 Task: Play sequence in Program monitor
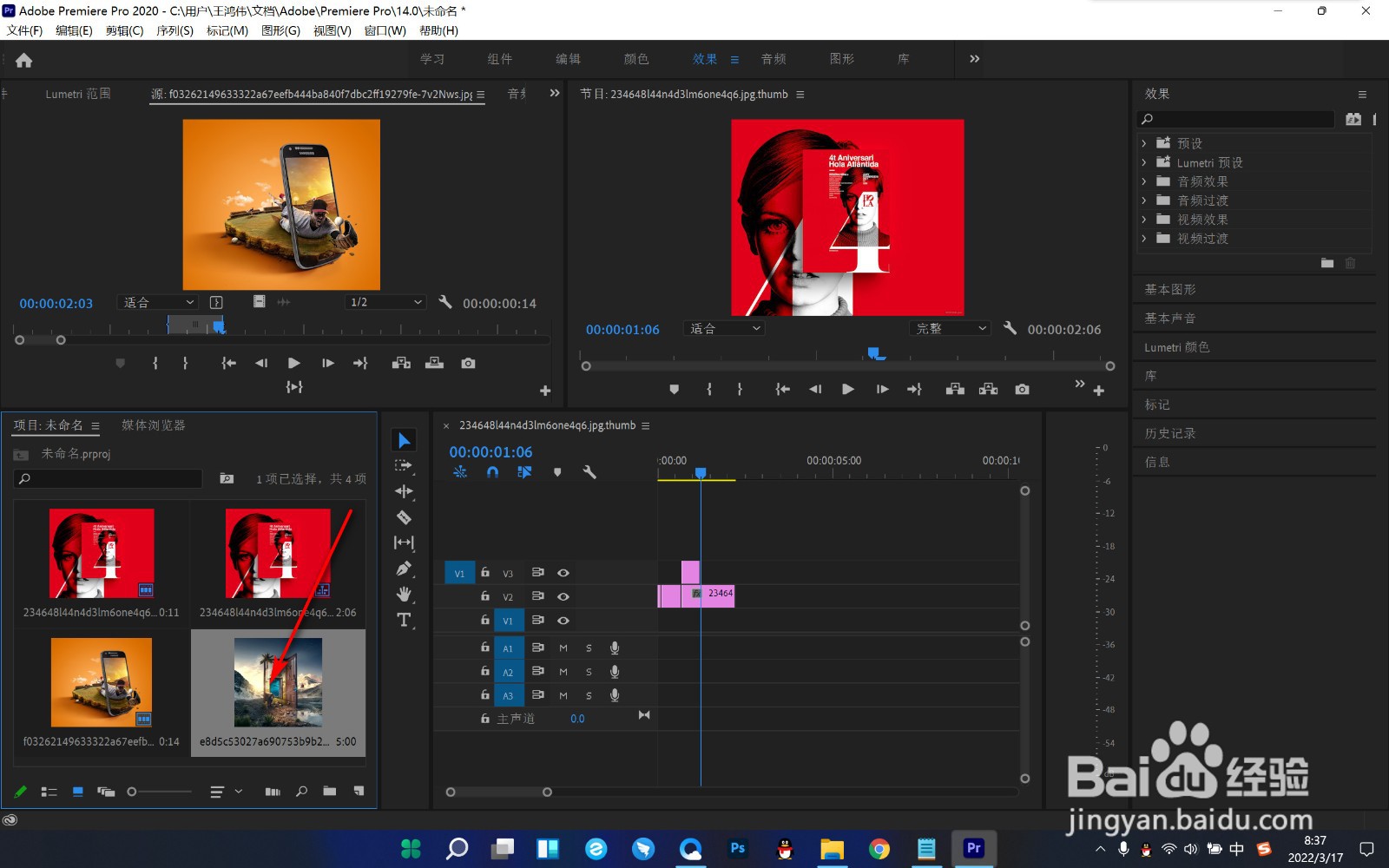click(x=848, y=390)
